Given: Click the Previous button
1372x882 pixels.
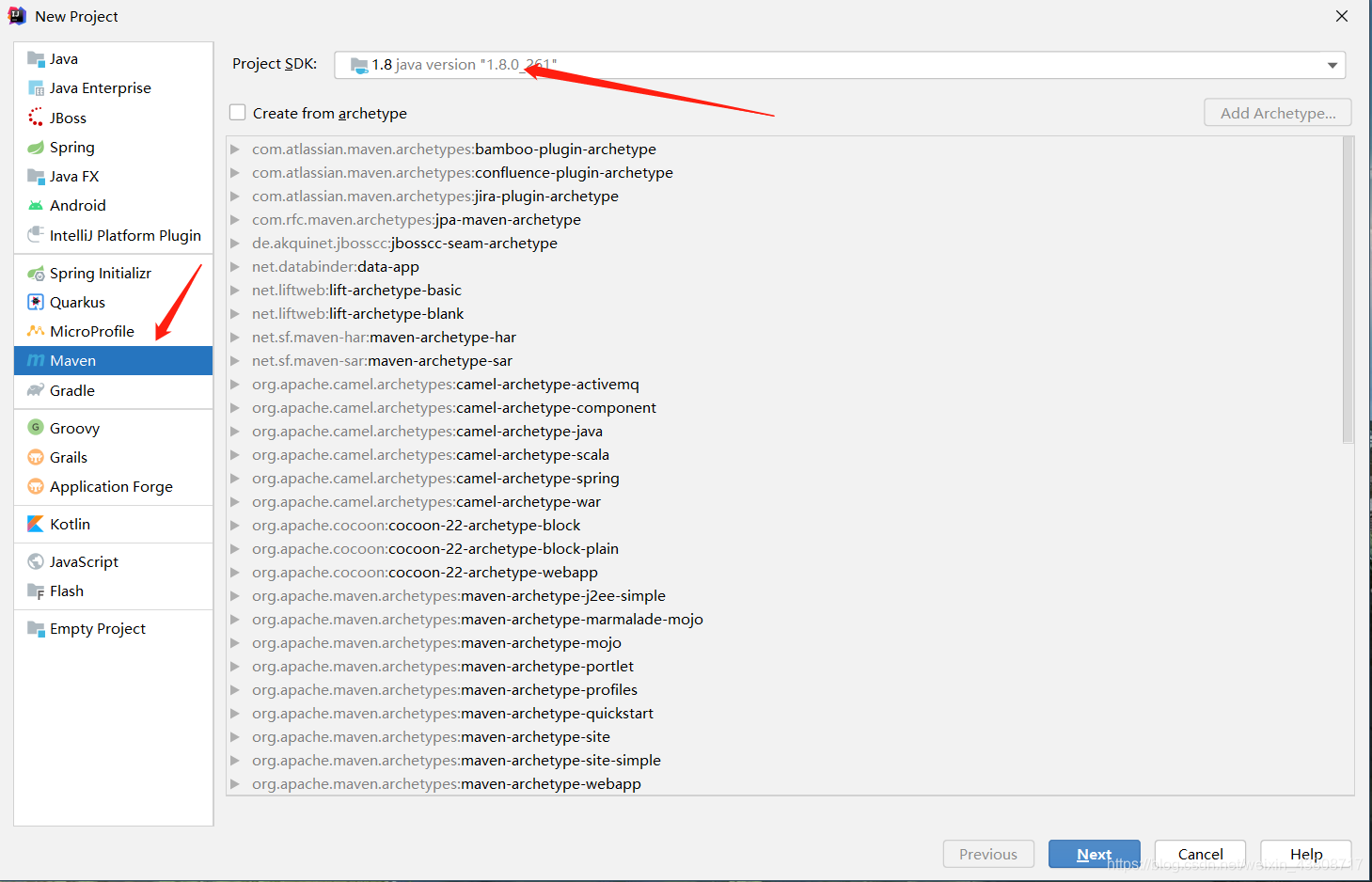Looking at the screenshot, I should coord(988,854).
